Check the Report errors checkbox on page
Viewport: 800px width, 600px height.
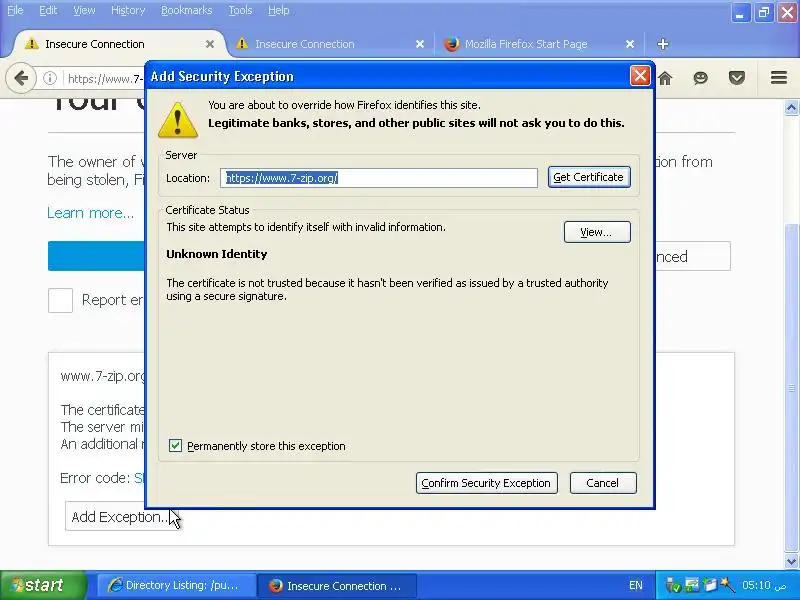click(60, 300)
